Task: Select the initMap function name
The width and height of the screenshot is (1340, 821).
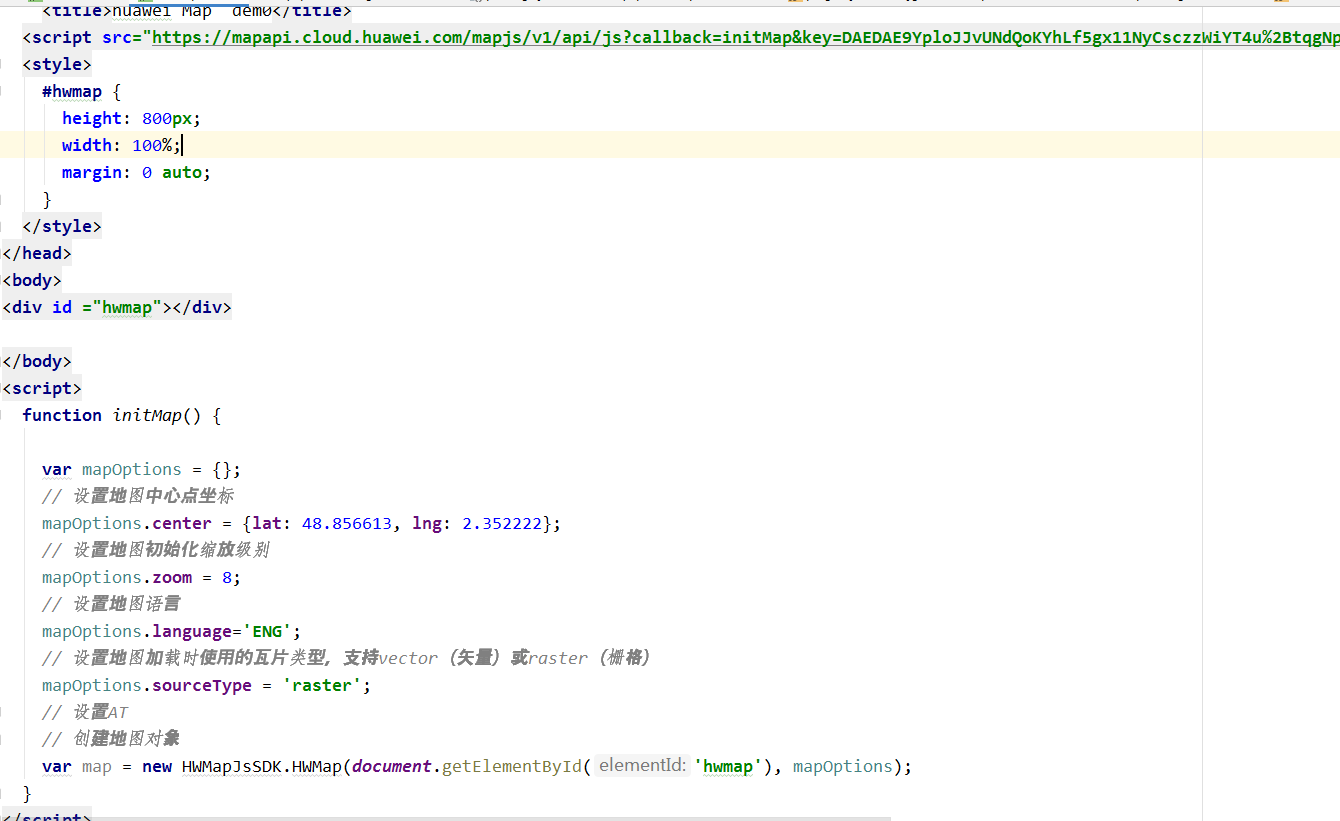Action: click(147, 415)
